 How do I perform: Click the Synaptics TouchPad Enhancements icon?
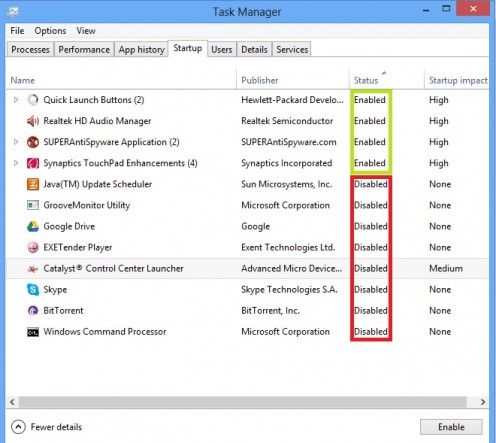(x=33, y=163)
